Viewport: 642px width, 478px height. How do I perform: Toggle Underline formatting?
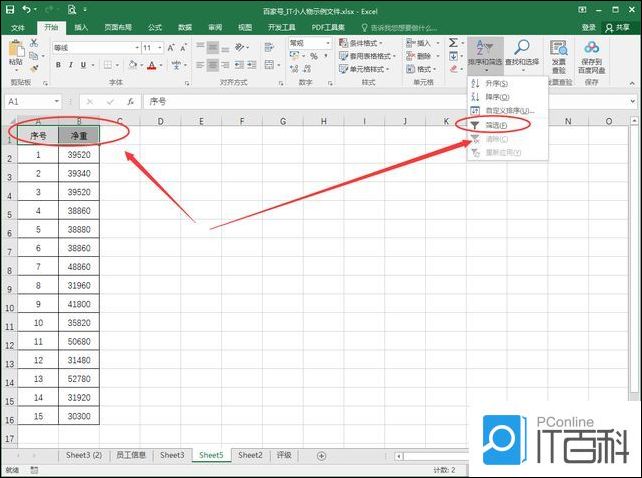coord(84,65)
